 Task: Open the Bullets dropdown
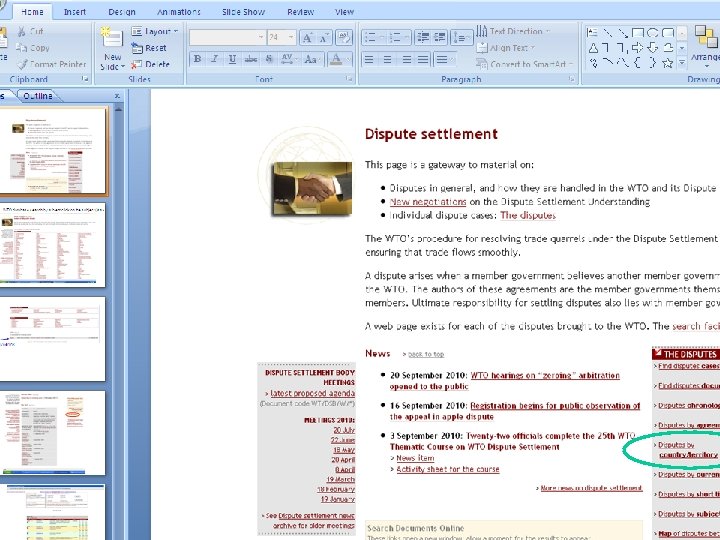coord(373,37)
